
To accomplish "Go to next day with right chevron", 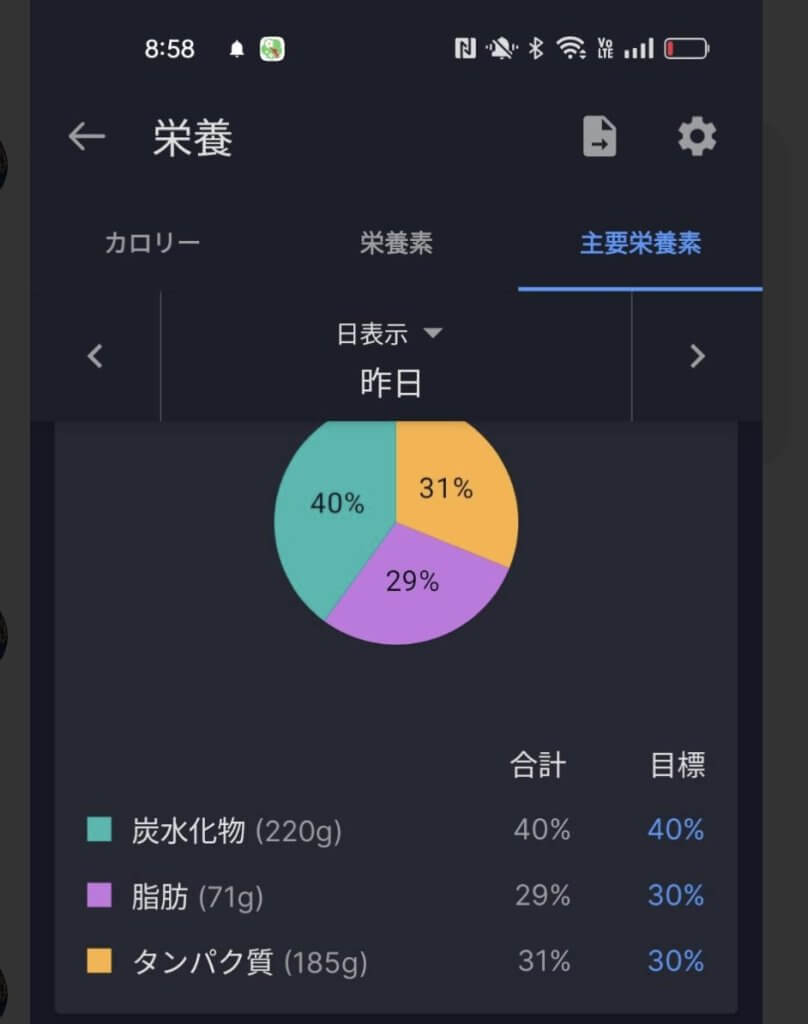I will [x=698, y=356].
